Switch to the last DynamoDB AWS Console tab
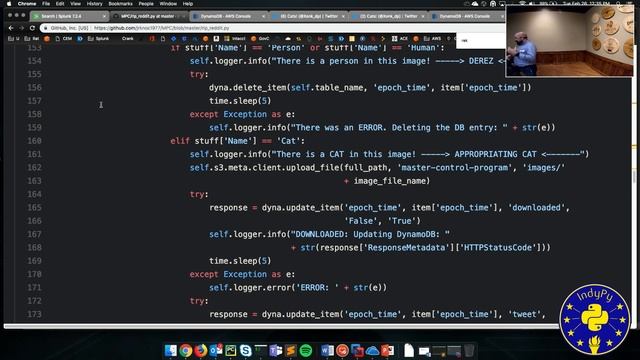This screenshot has height=360, width=640. (467, 16)
